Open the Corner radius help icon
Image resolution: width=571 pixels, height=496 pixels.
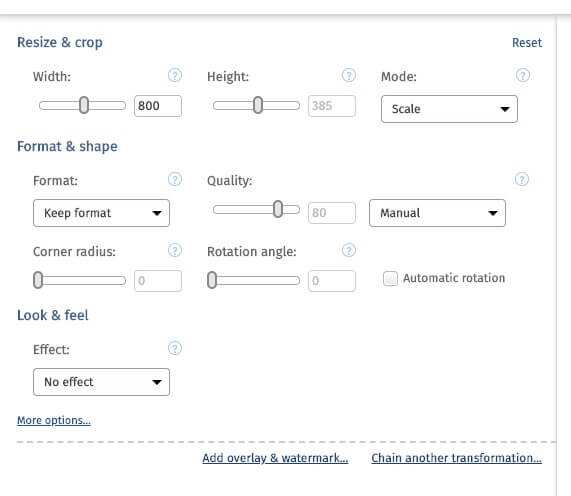(175, 251)
